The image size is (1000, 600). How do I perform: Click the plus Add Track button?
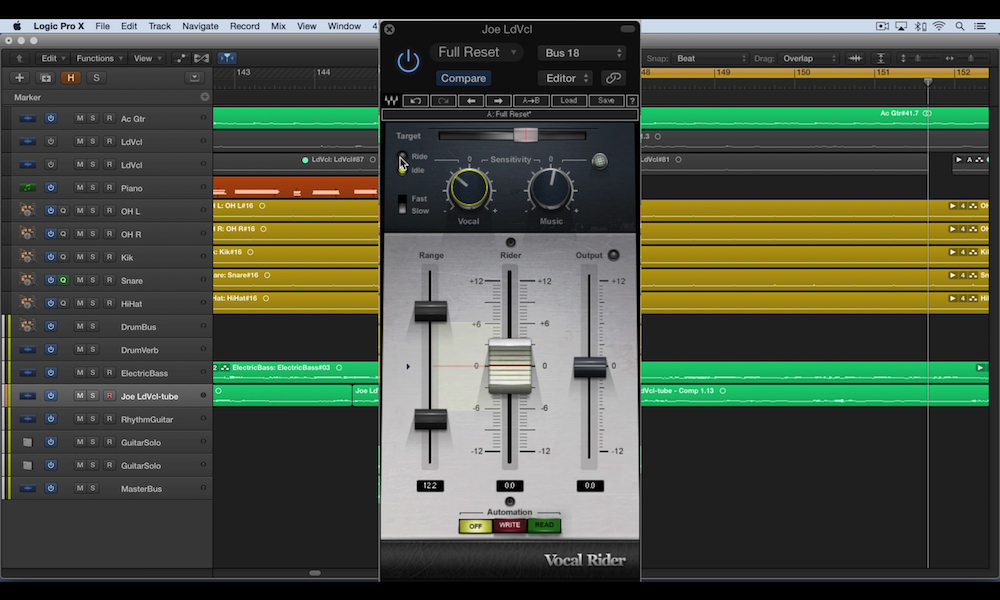click(x=19, y=78)
